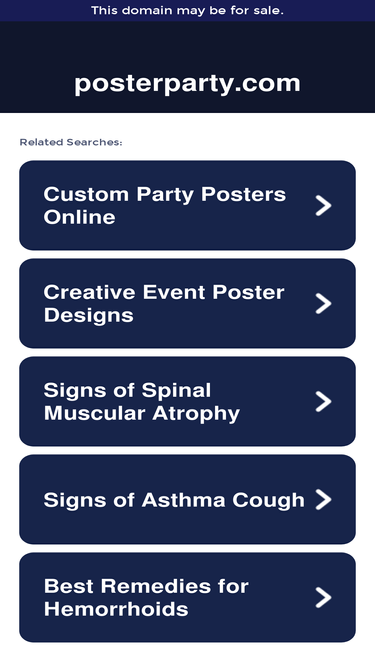Click the word 'Online' in first card
Viewport: 375px width, 667px height.
pos(80,217)
